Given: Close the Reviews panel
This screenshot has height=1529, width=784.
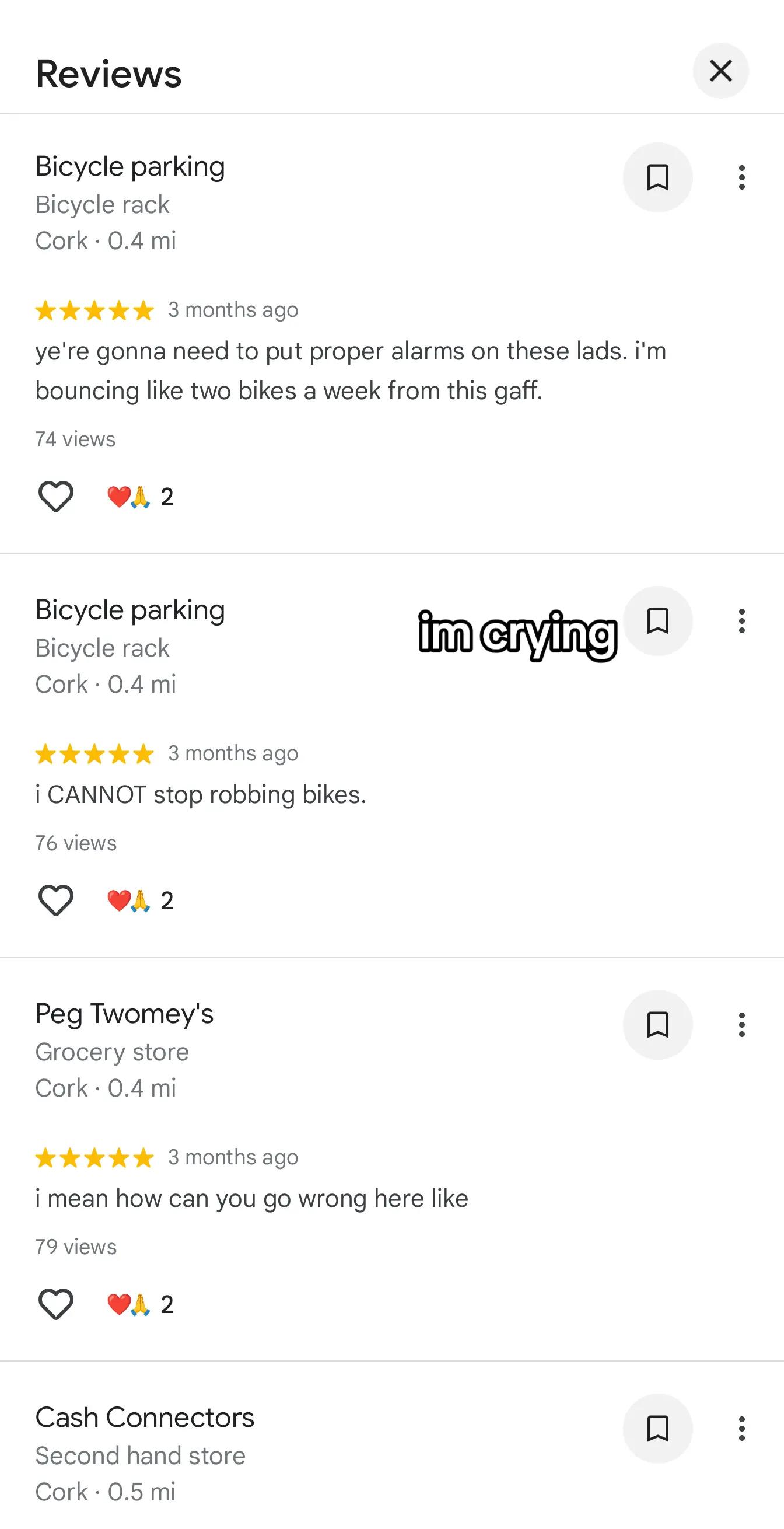Looking at the screenshot, I should click(720, 71).
